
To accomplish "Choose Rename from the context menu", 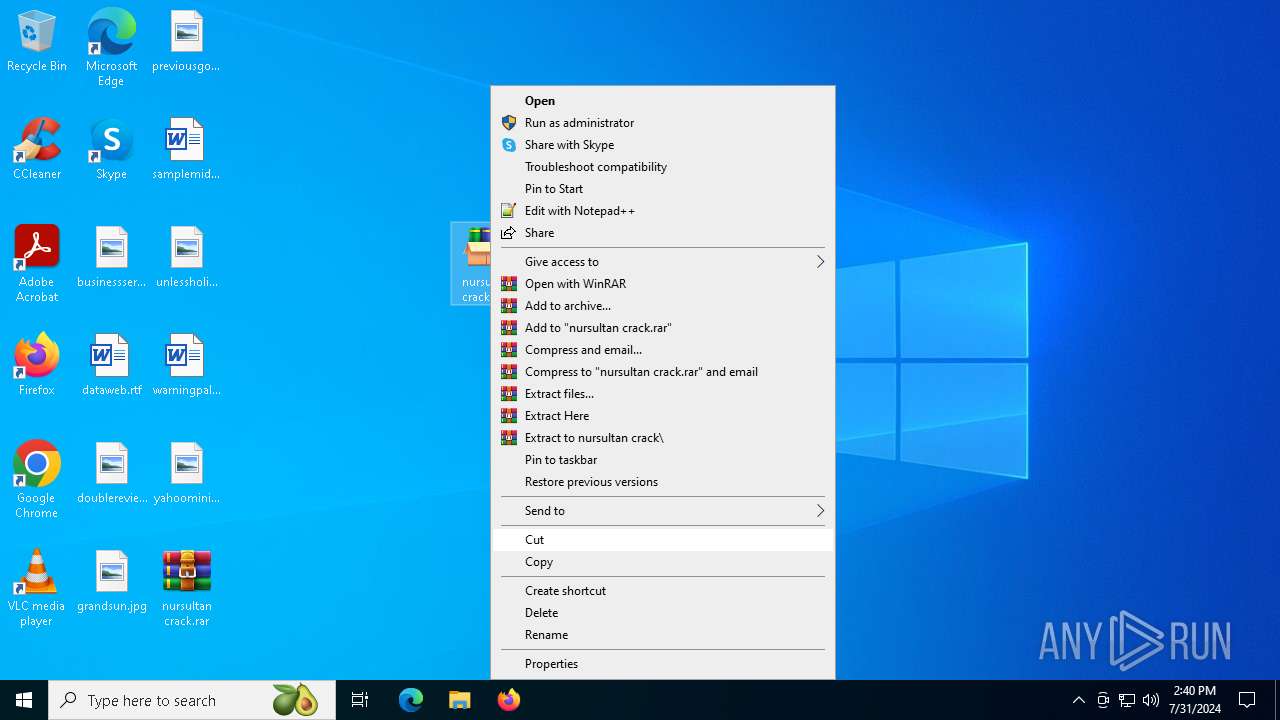I will [x=663, y=635].
